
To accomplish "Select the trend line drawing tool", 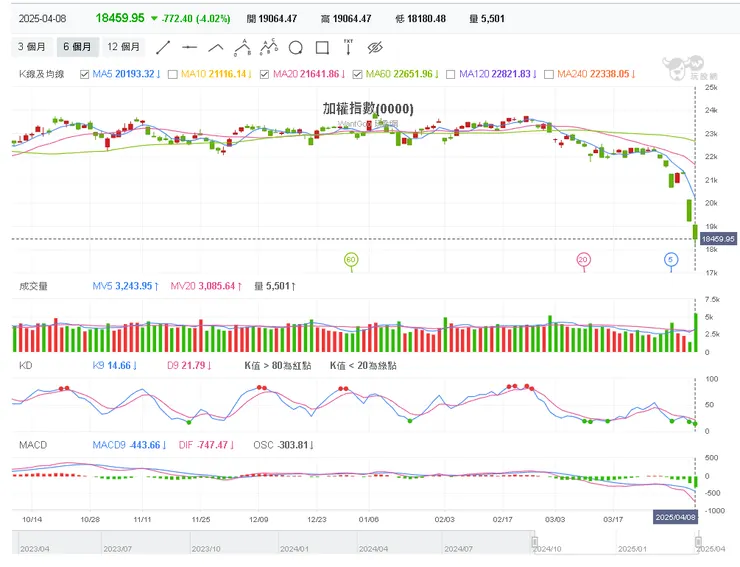I will click(163, 47).
